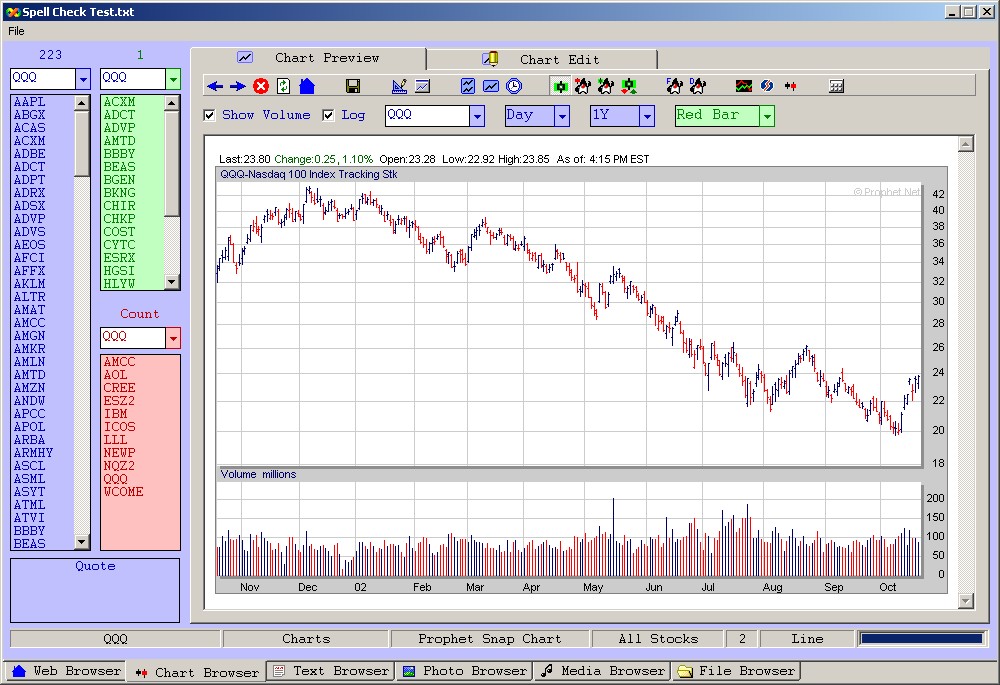
Task: Click the Chart Preview tab graph icon
Action: coord(245,57)
